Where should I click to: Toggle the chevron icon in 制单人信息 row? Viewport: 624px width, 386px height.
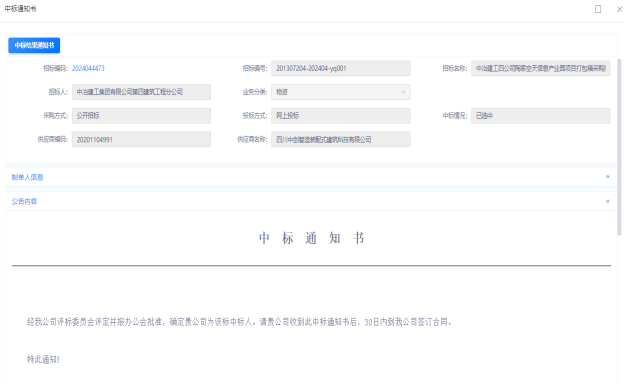607,177
